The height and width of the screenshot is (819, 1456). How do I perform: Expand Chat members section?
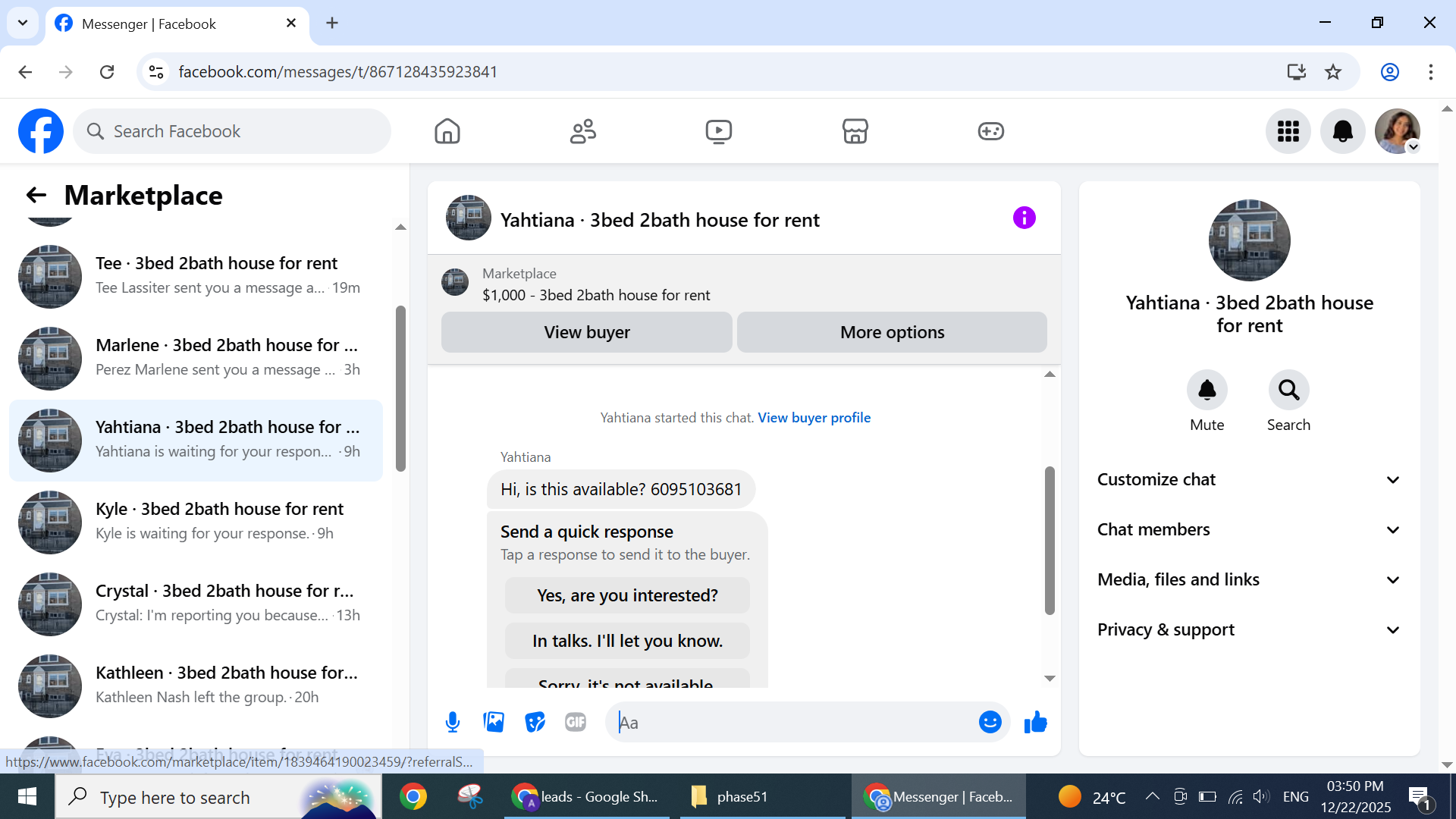click(1249, 530)
